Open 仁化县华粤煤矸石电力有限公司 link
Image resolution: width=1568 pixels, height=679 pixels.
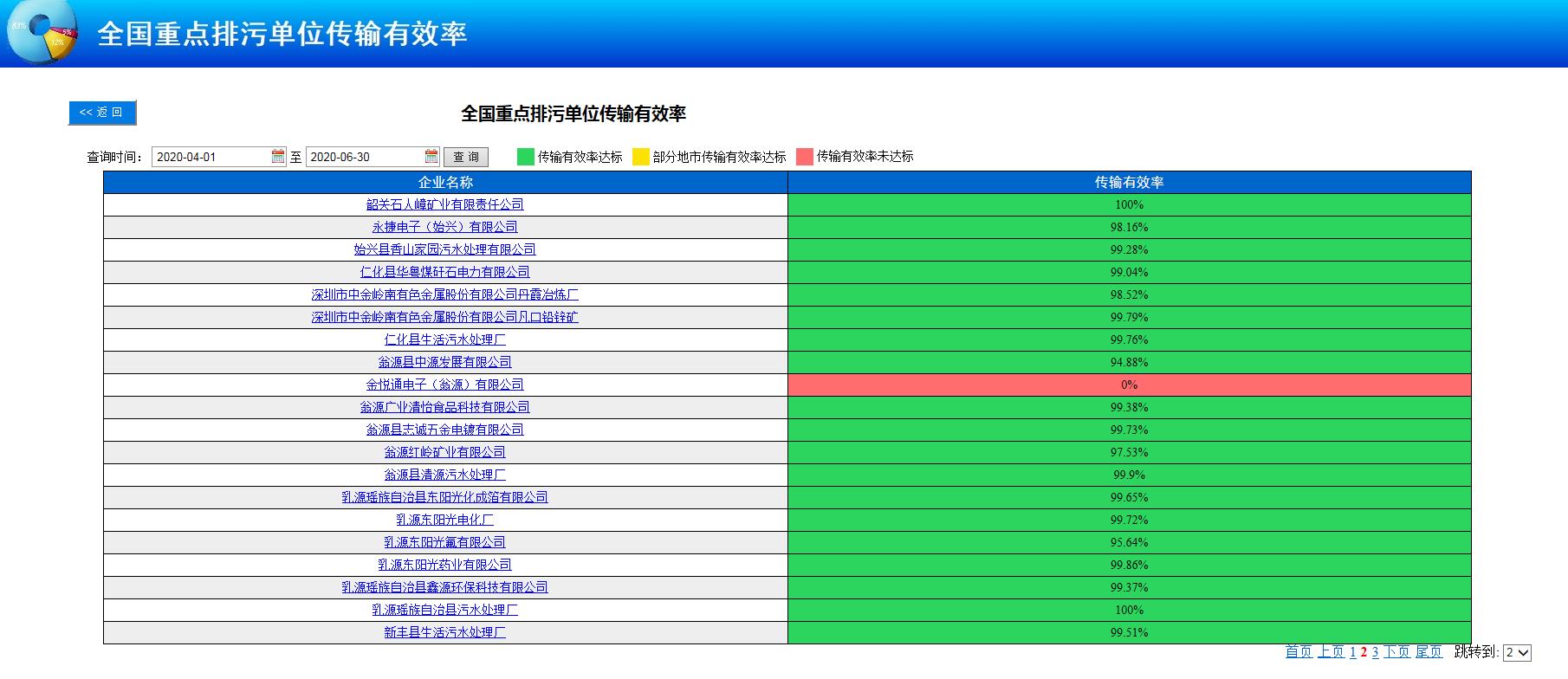coord(445,272)
